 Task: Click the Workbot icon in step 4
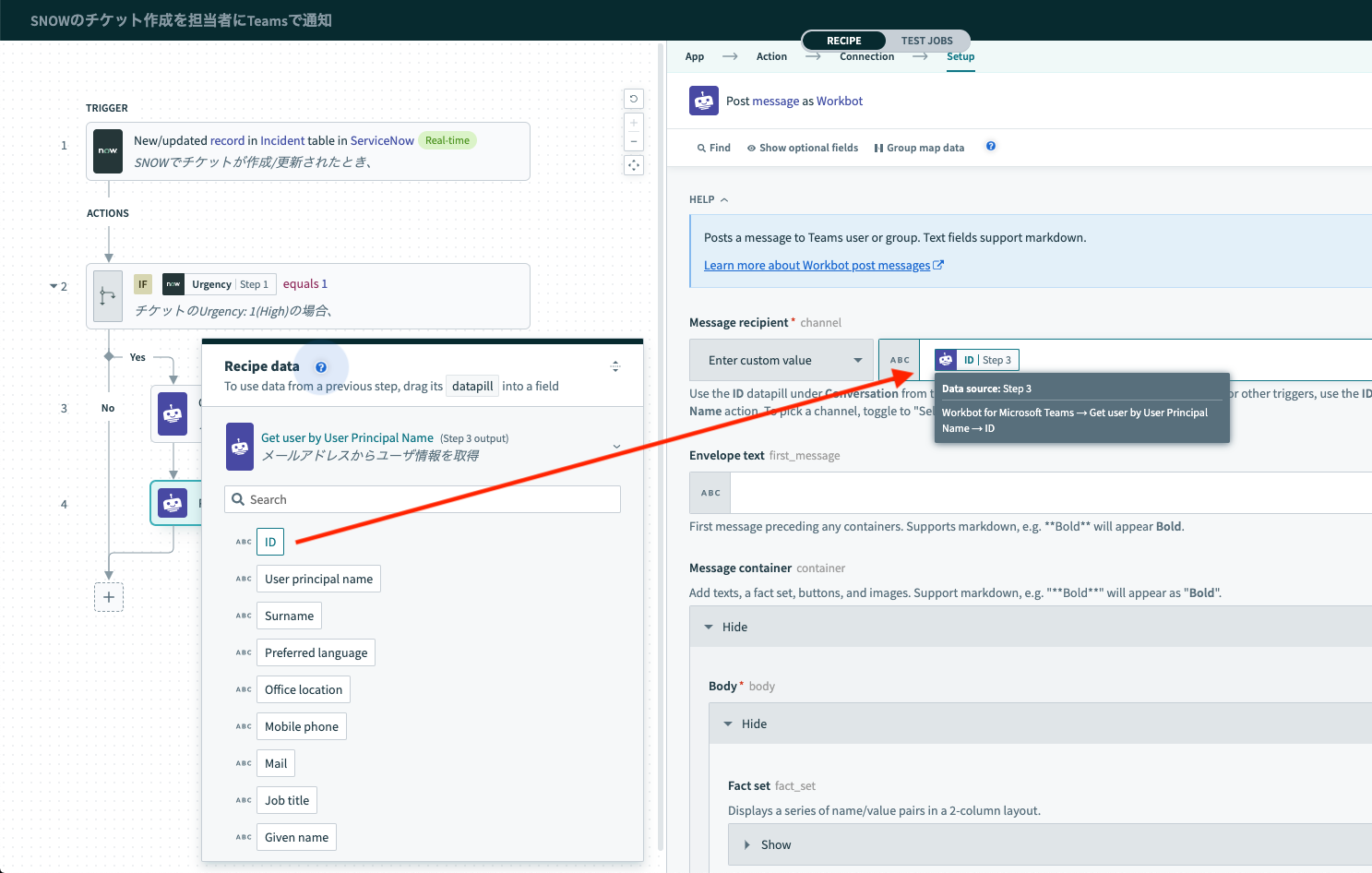point(173,503)
